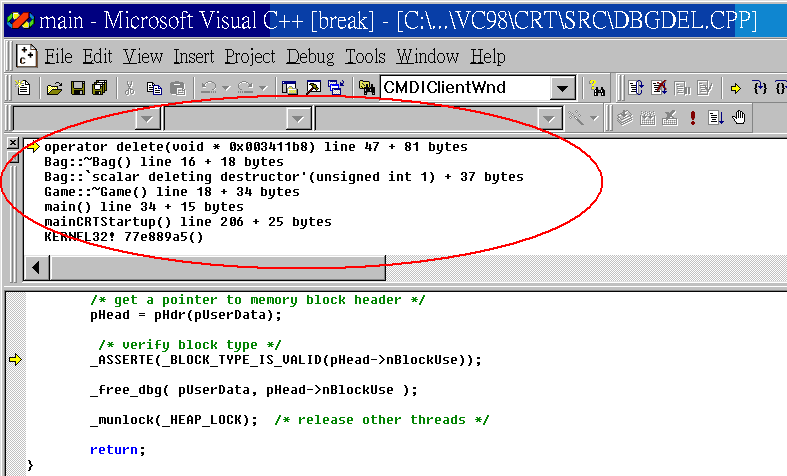Open the Help menu

click(x=487, y=56)
